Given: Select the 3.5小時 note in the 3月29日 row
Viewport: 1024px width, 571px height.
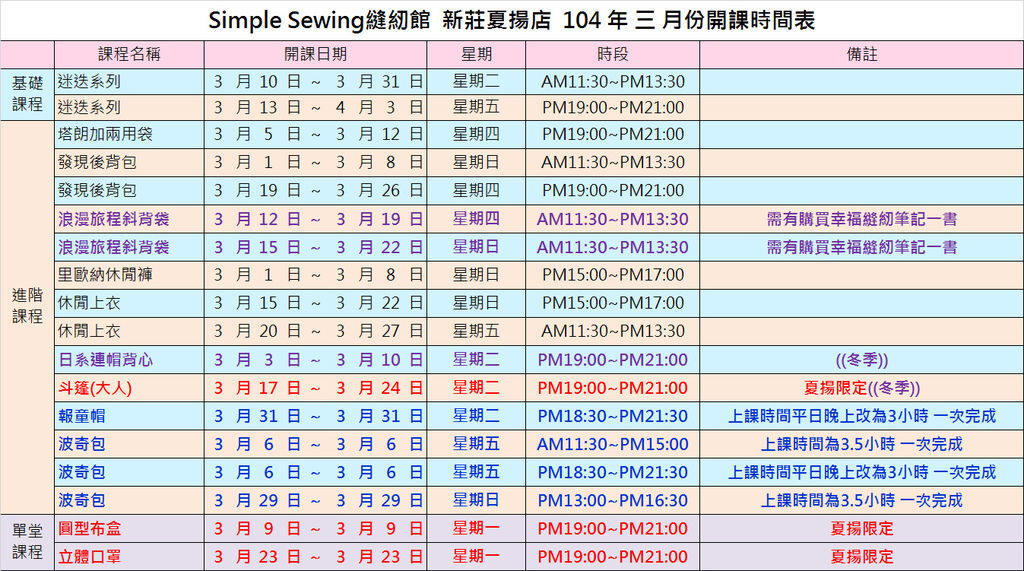Looking at the screenshot, I should click(x=861, y=500).
